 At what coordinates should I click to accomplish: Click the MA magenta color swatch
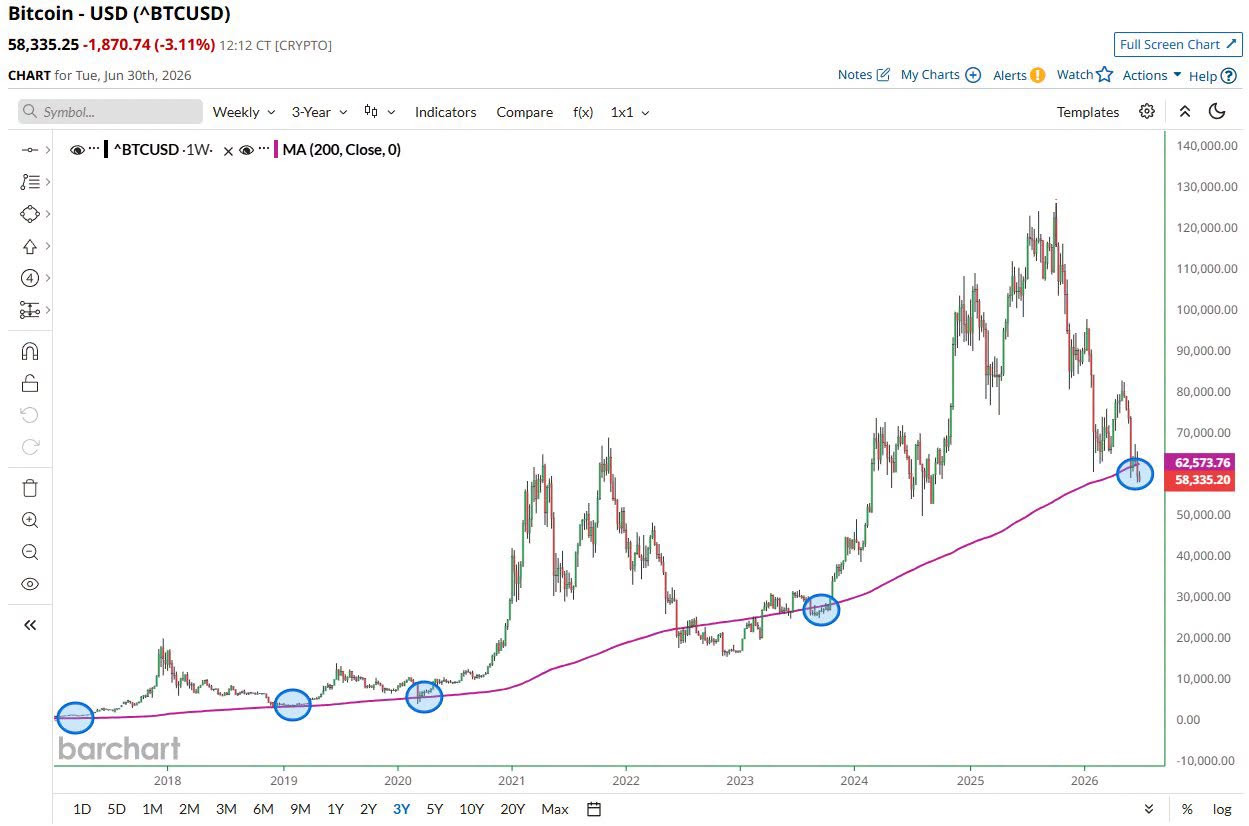tap(275, 150)
